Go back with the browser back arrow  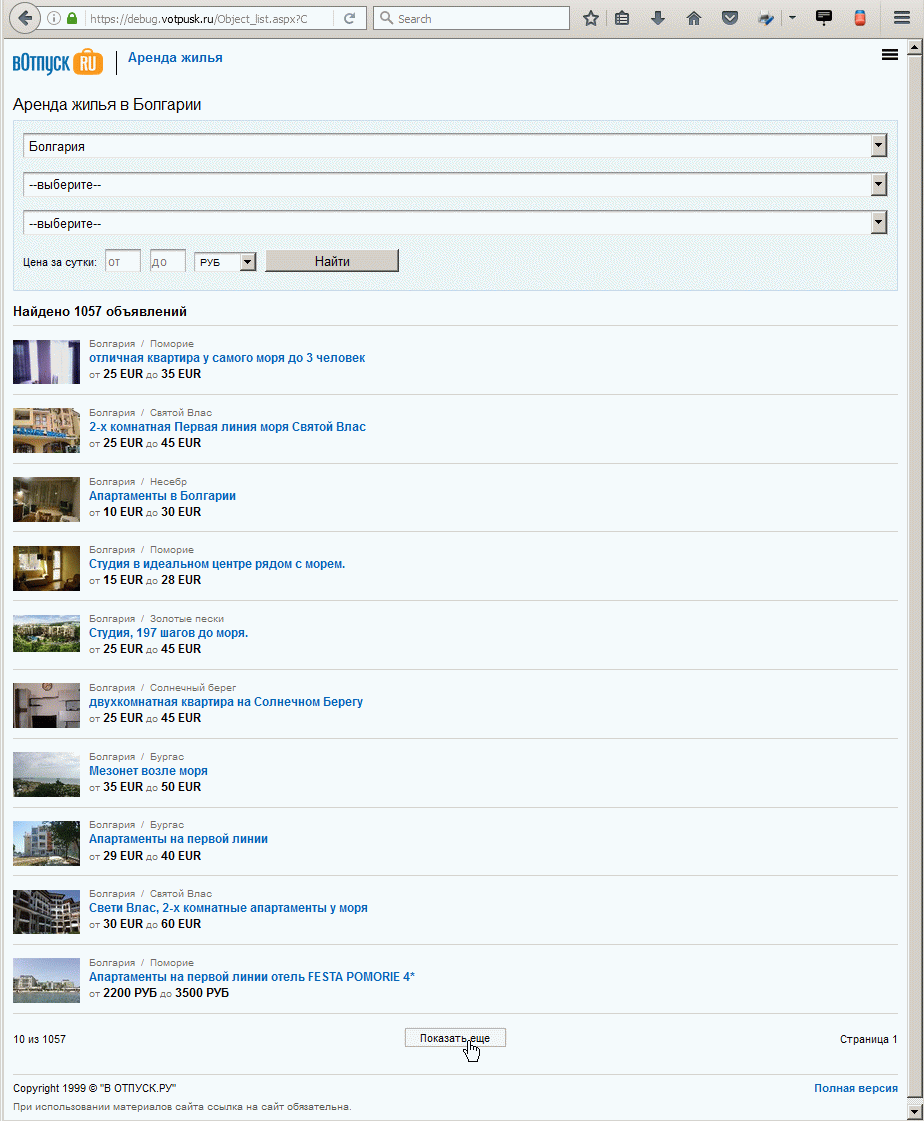coord(24,19)
